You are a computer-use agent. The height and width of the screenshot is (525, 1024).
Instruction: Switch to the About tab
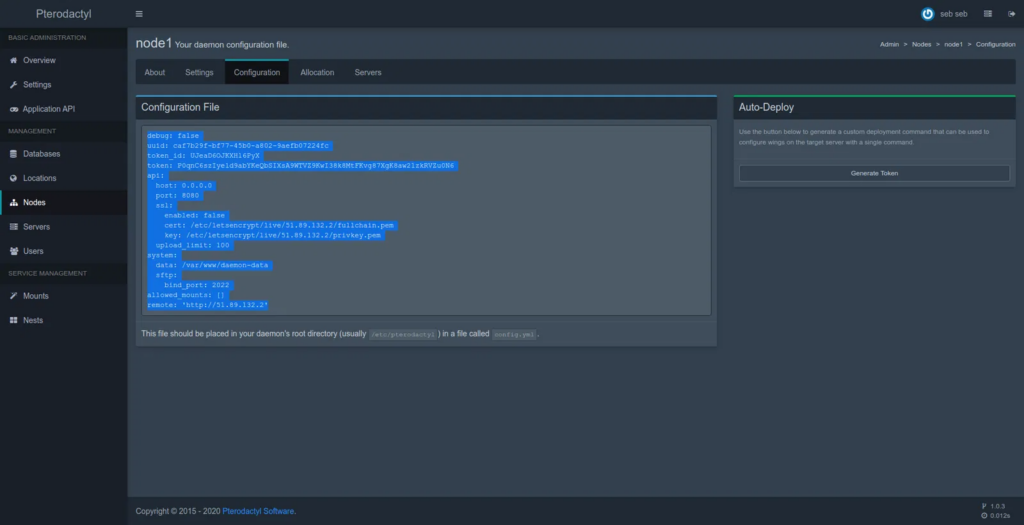point(155,72)
